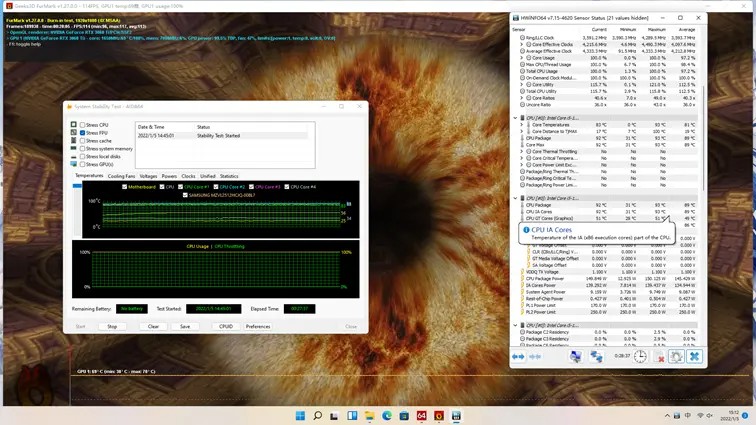Click the HWiNFO Maximum column header
This screenshot has width=756, height=425.
pyautogui.click(x=656, y=29)
